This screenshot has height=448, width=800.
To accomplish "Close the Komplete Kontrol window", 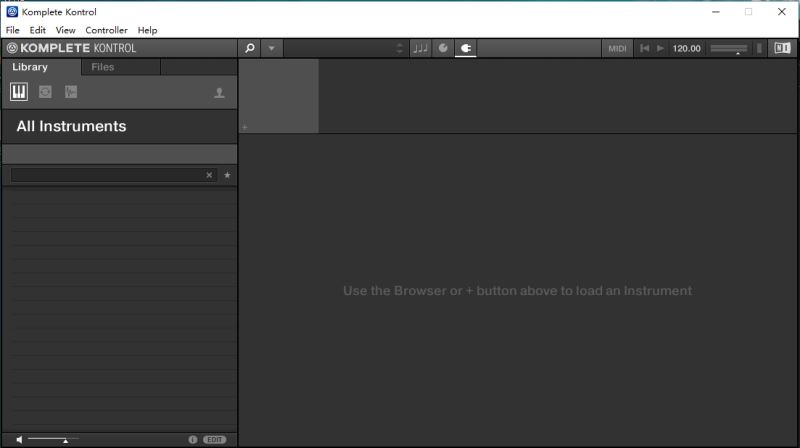I will click(781, 11).
